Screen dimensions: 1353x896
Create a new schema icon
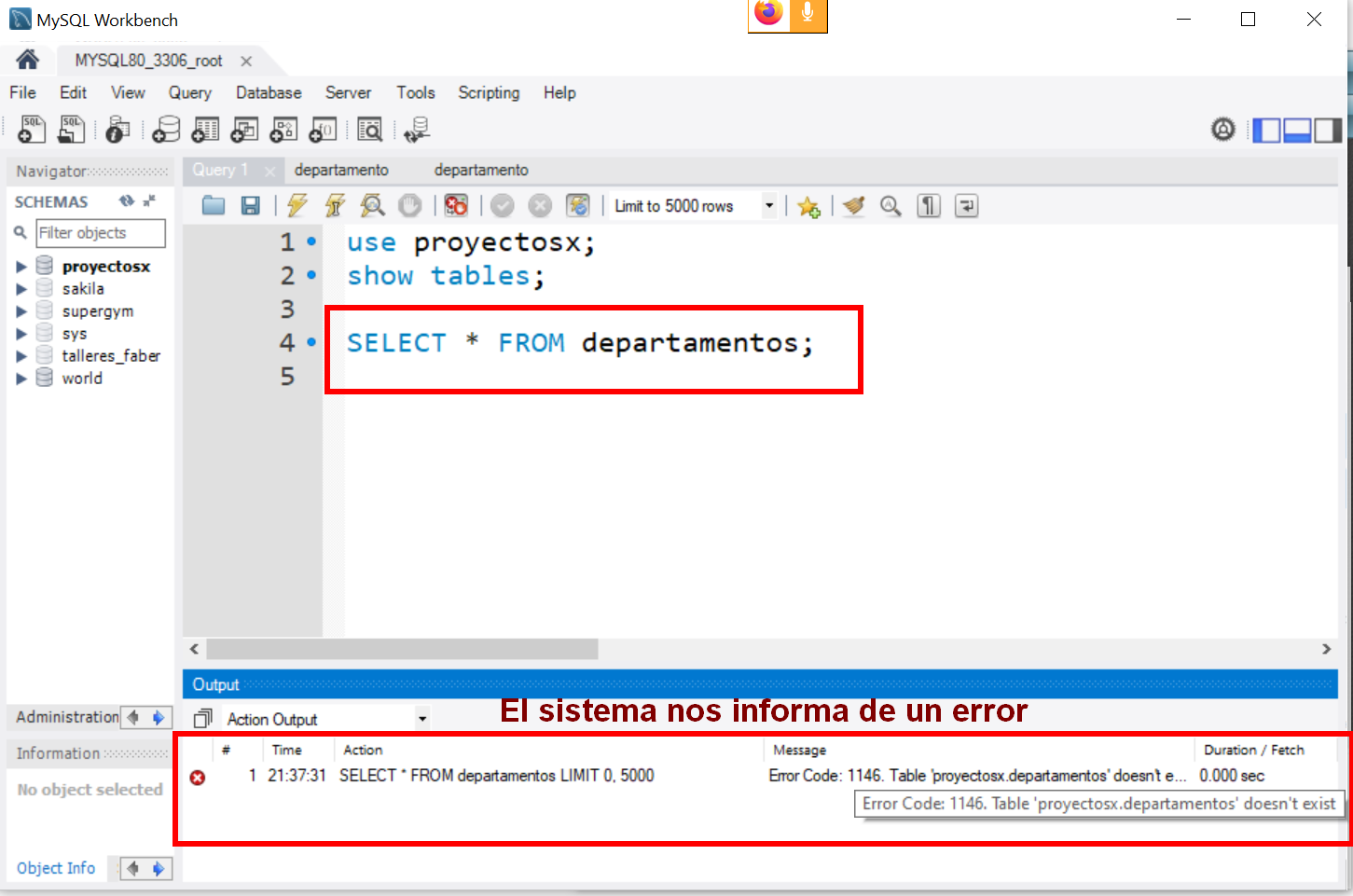[x=166, y=130]
